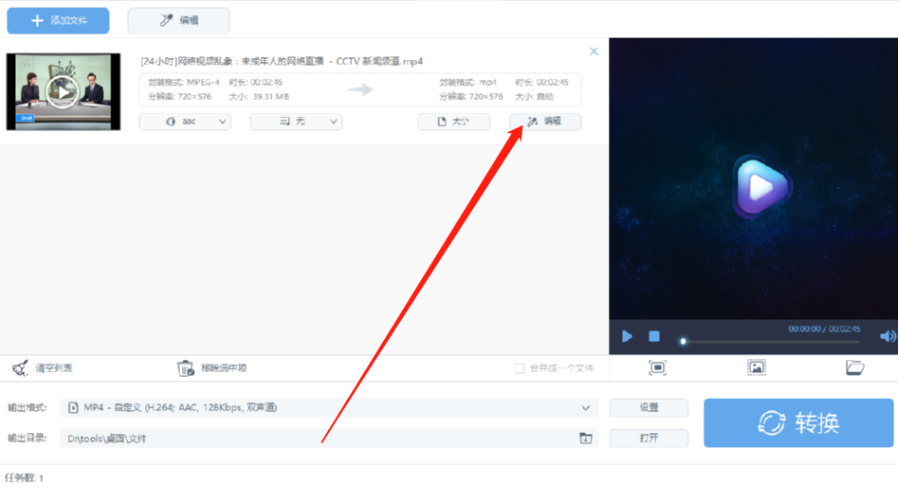The height and width of the screenshot is (496, 900).
Task: Remove the file with the X icon
Action: point(593,52)
